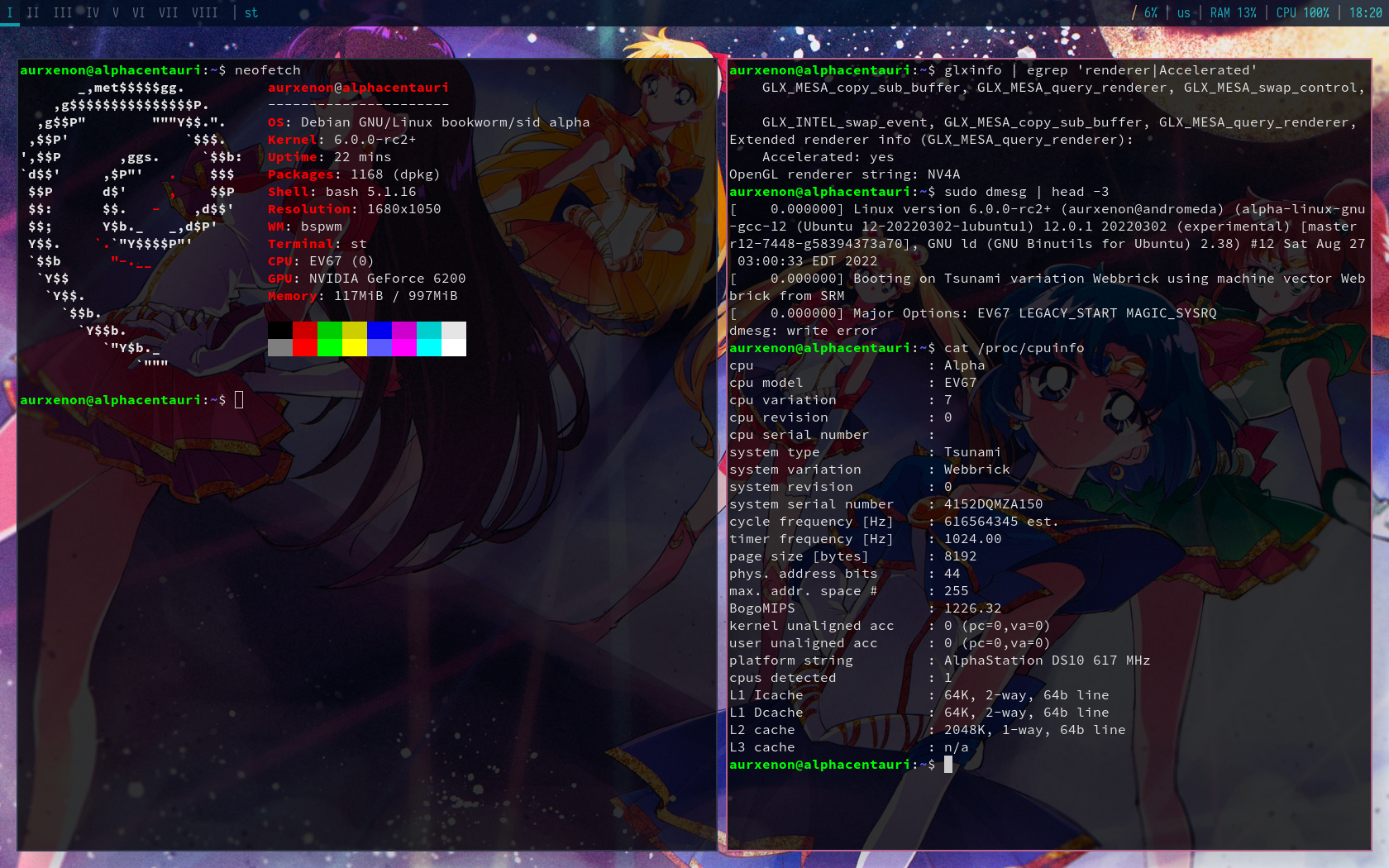Switch to workspace VIII in the top bar

coord(205,12)
